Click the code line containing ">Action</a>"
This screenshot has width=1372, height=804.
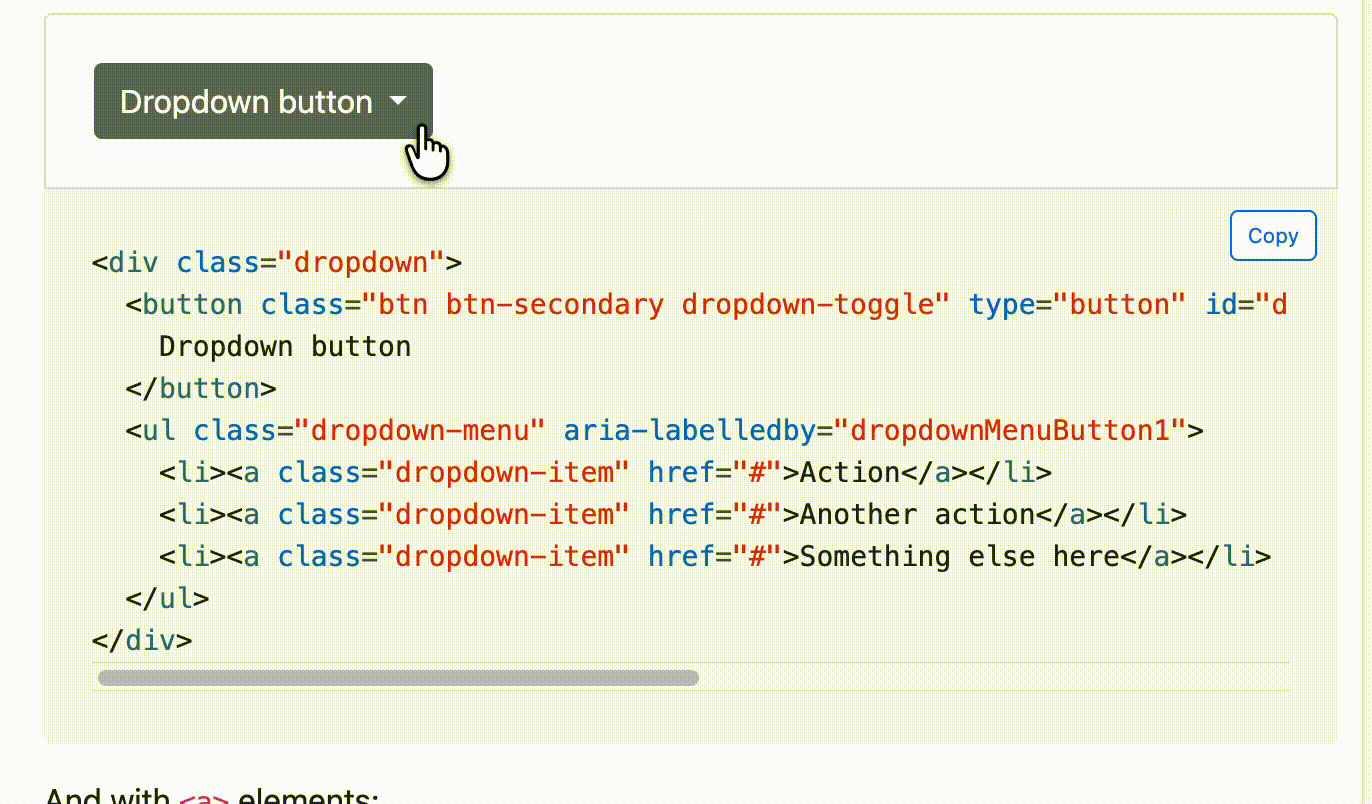click(605, 473)
